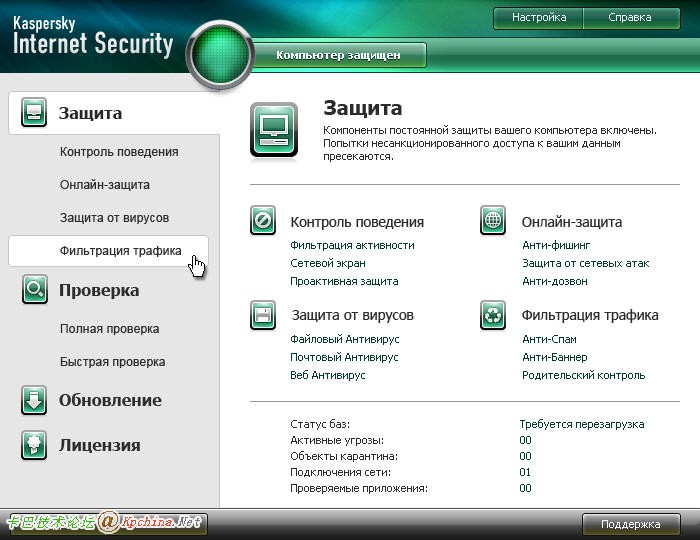Click the Фильтрация трафика recycle icon
This screenshot has height=540, width=700.
tap(493, 315)
